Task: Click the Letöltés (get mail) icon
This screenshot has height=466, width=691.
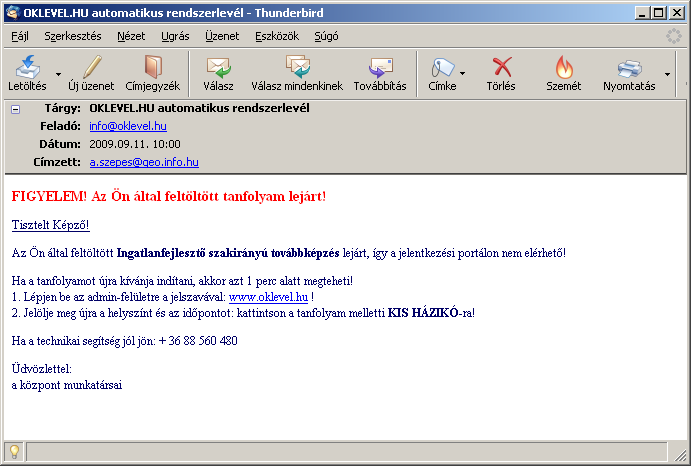Action: pos(27,67)
